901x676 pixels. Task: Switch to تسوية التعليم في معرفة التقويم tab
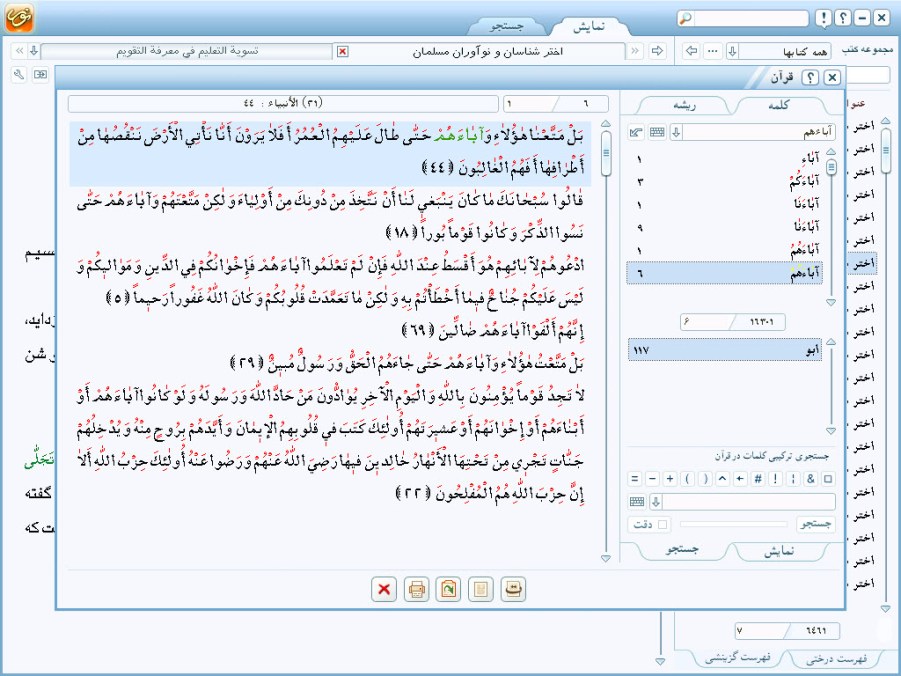pyautogui.click(x=187, y=51)
